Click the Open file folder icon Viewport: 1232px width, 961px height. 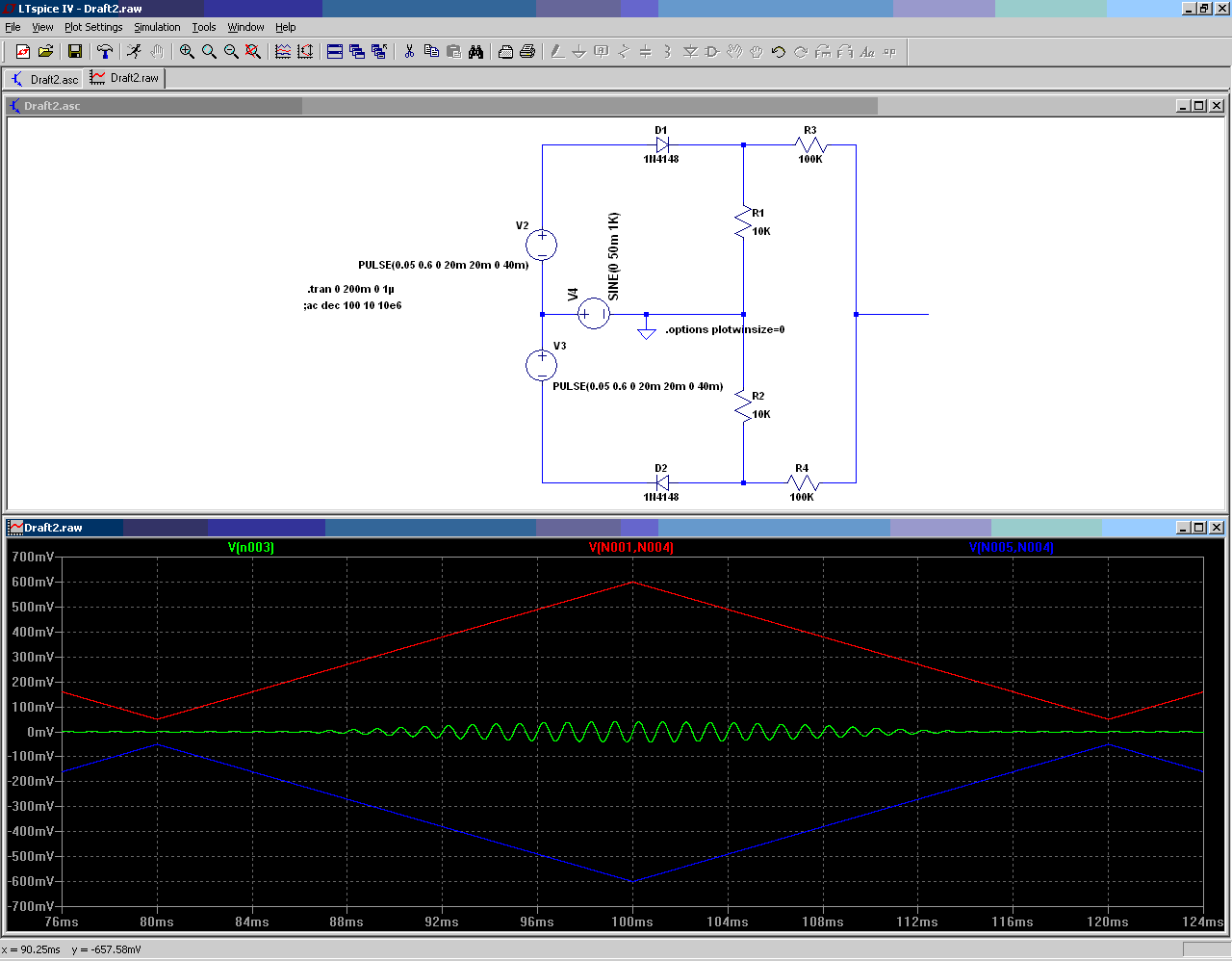point(45,52)
